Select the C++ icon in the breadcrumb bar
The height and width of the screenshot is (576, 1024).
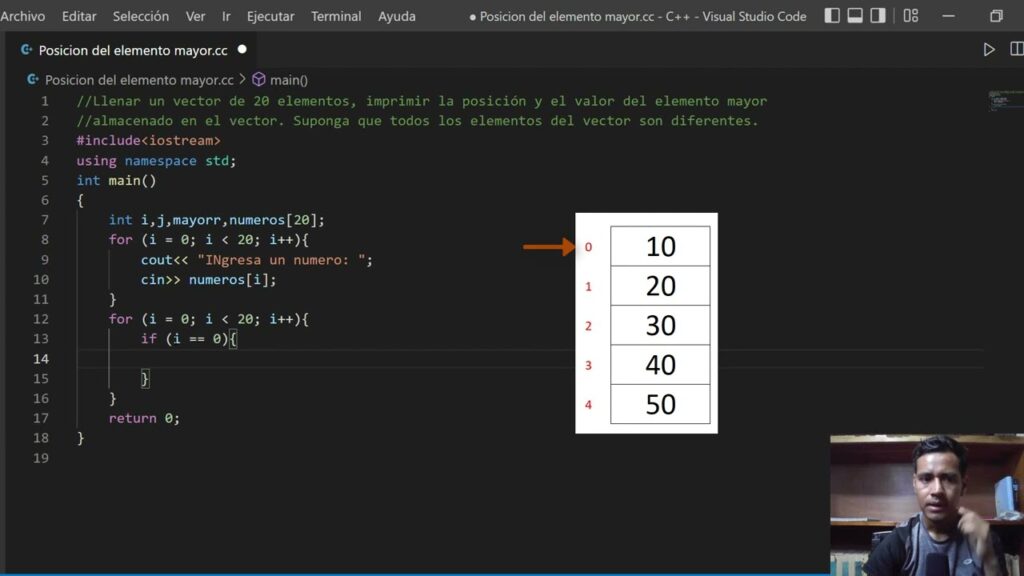point(33,78)
